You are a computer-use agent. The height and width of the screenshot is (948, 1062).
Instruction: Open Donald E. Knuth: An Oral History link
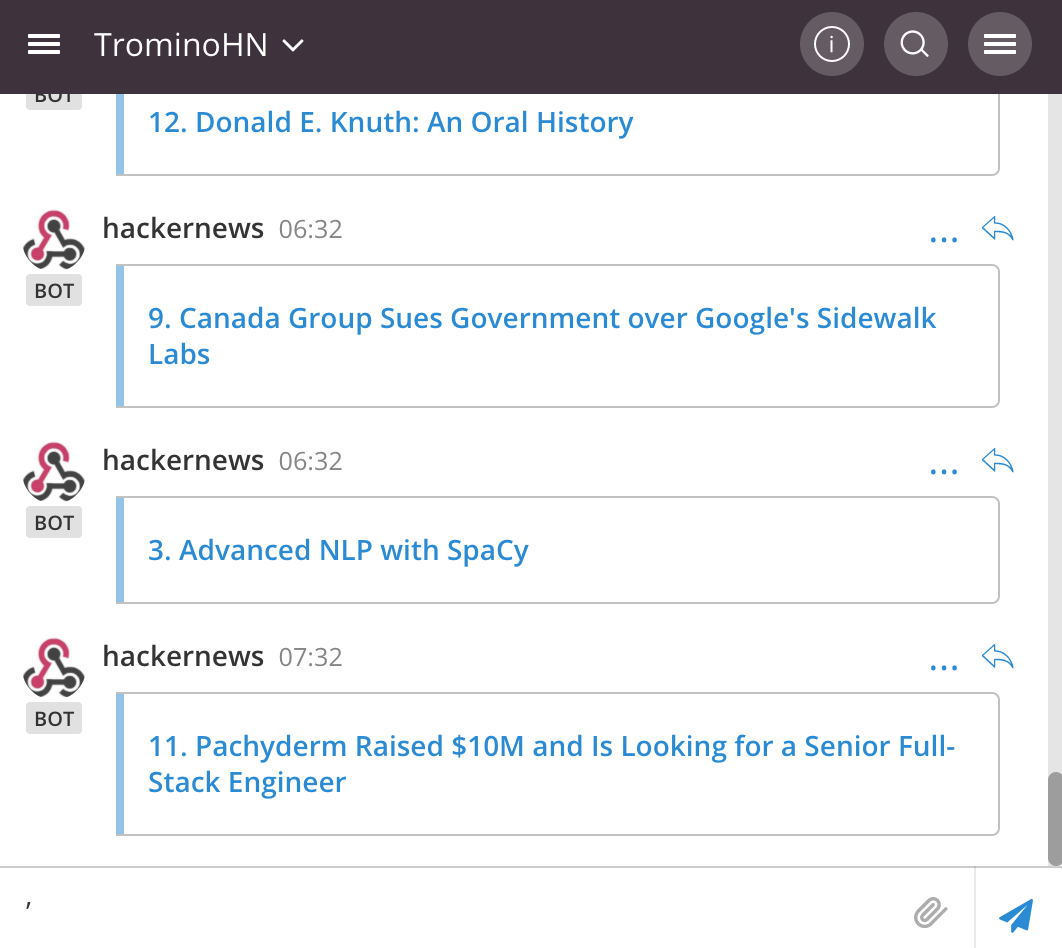[390, 123]
